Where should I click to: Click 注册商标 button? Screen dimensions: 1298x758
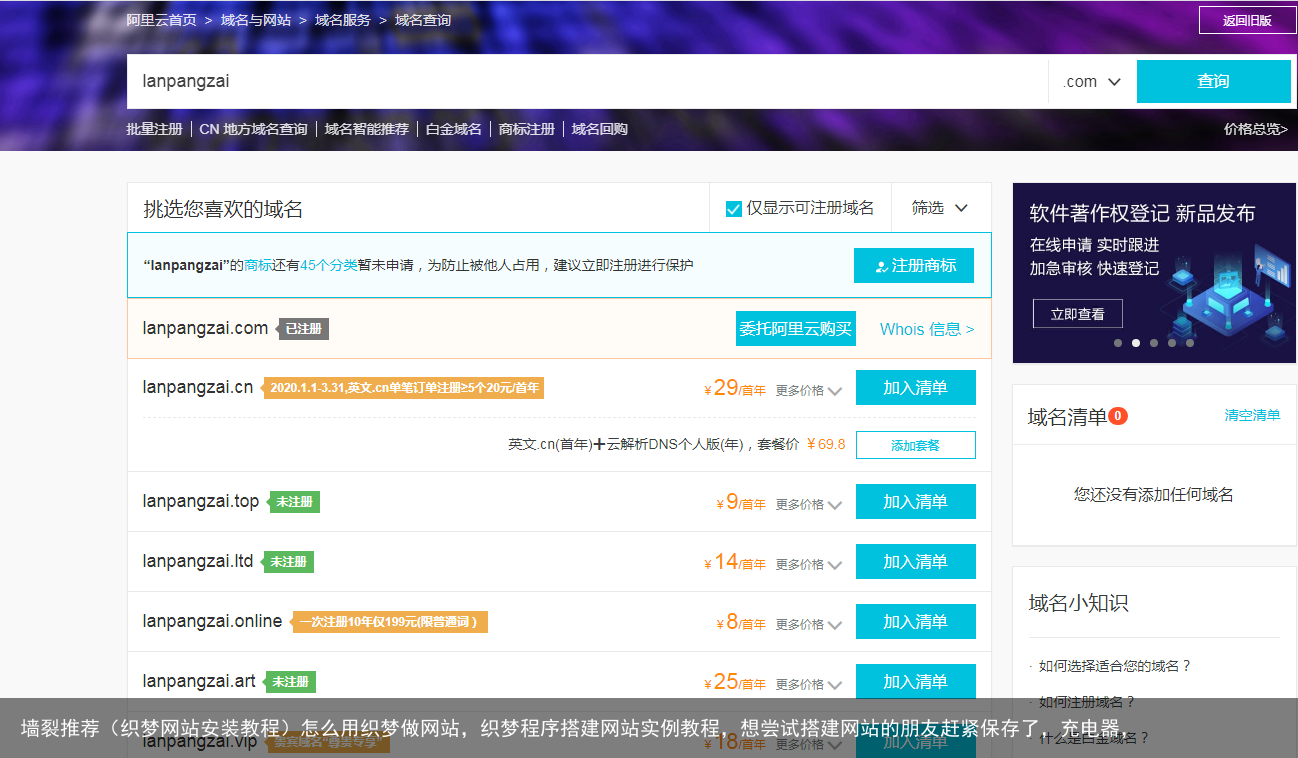coord(914,266)
